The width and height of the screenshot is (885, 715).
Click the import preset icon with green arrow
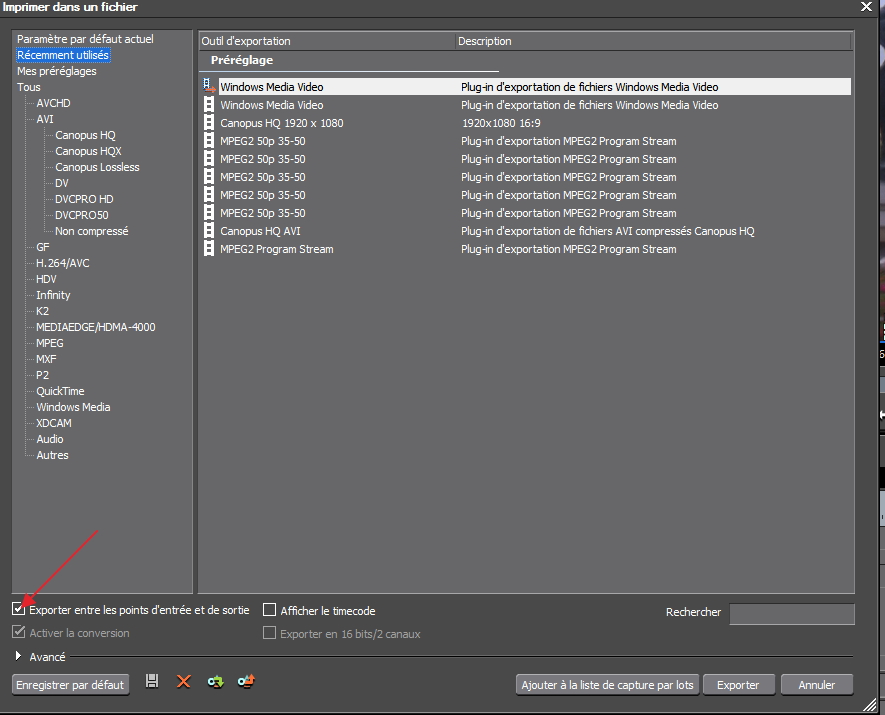tap(215, 682)
